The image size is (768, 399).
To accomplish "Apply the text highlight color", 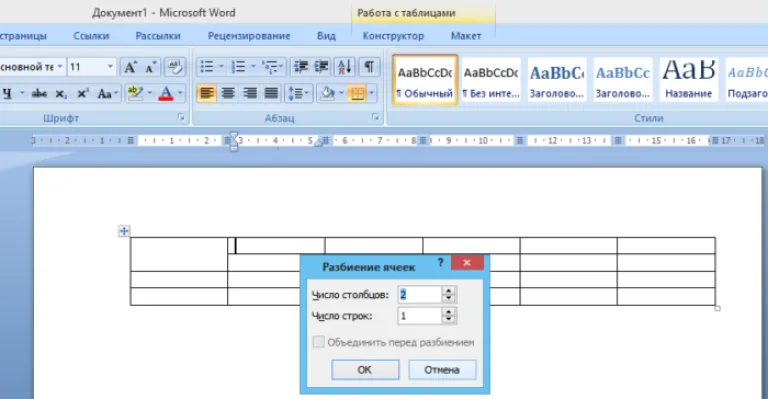I will pyautogui.click(x=134, y=93).
